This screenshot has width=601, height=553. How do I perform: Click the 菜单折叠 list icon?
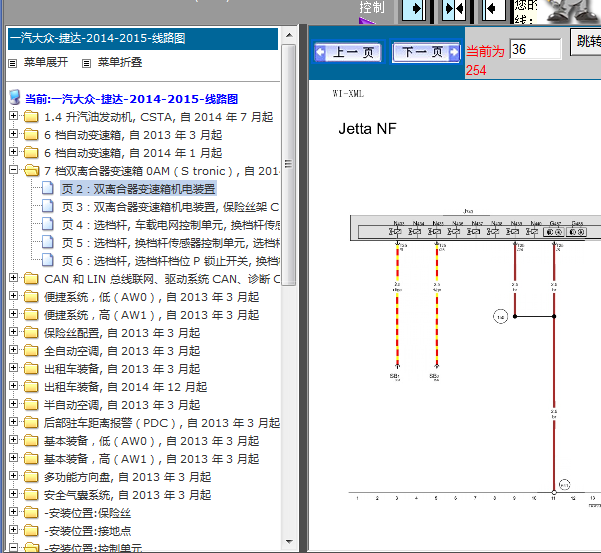click(x=87, y=63)
